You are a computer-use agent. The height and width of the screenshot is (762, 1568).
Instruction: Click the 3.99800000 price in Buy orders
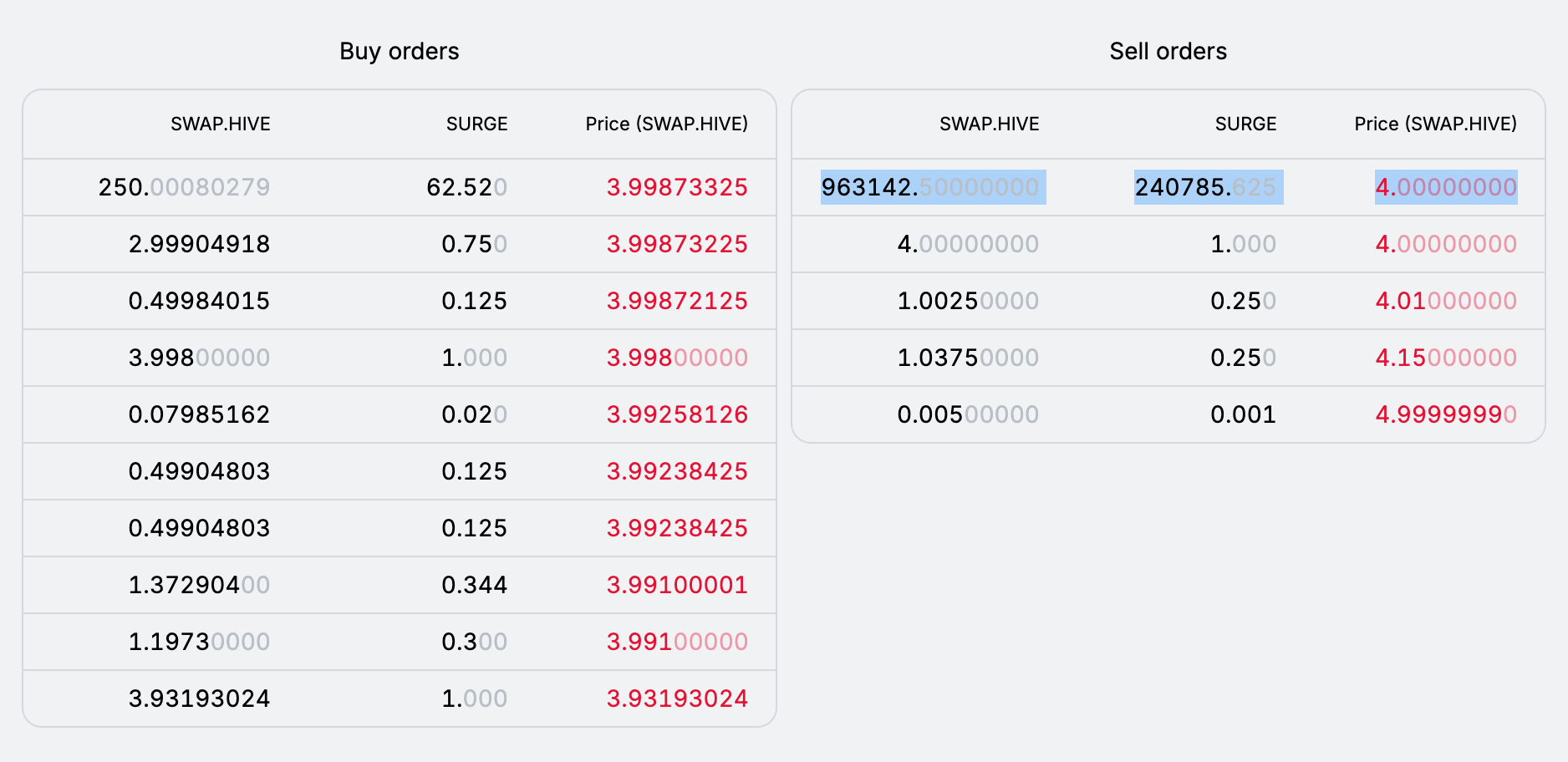(677, 358)
